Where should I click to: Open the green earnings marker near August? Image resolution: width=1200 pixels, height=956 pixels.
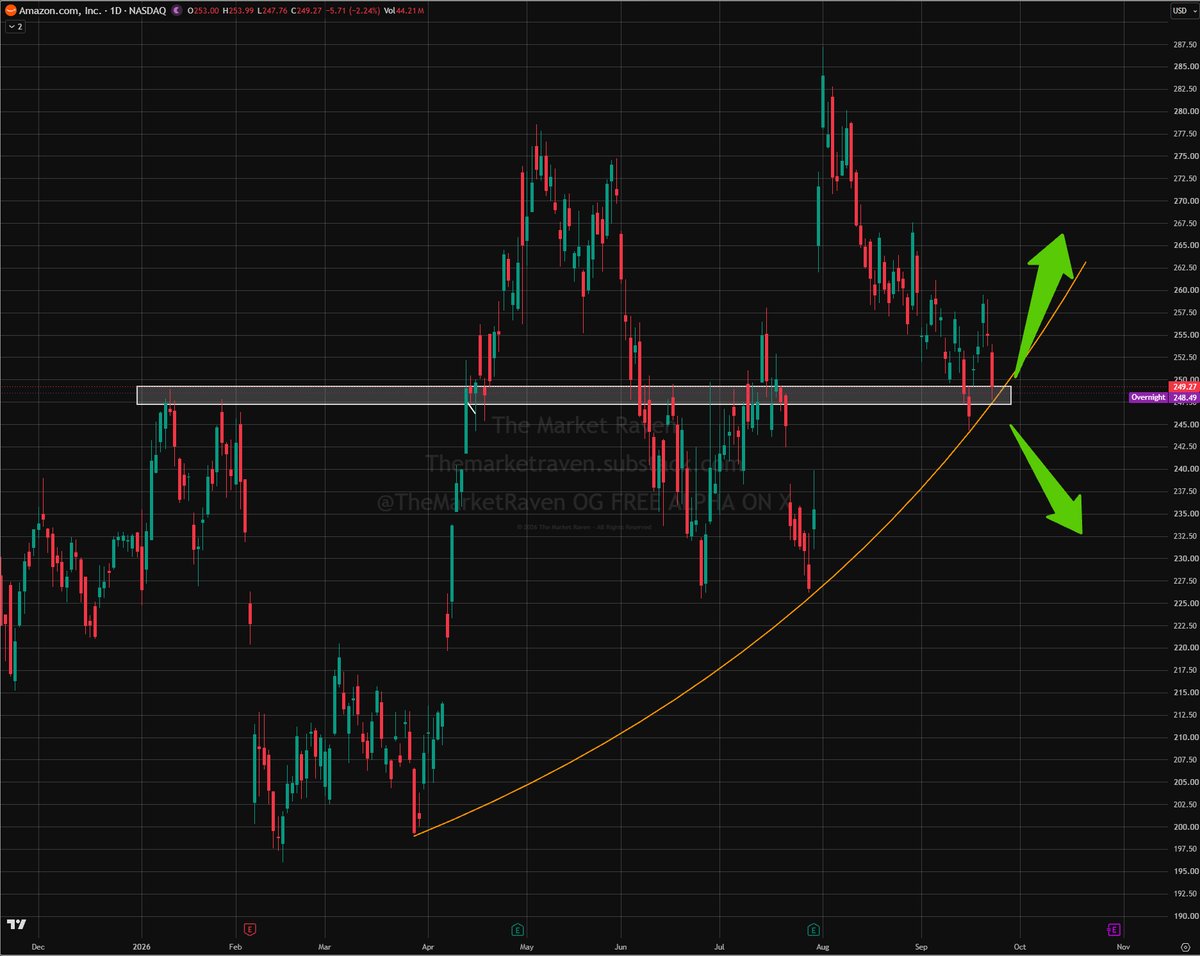[812, 929]
